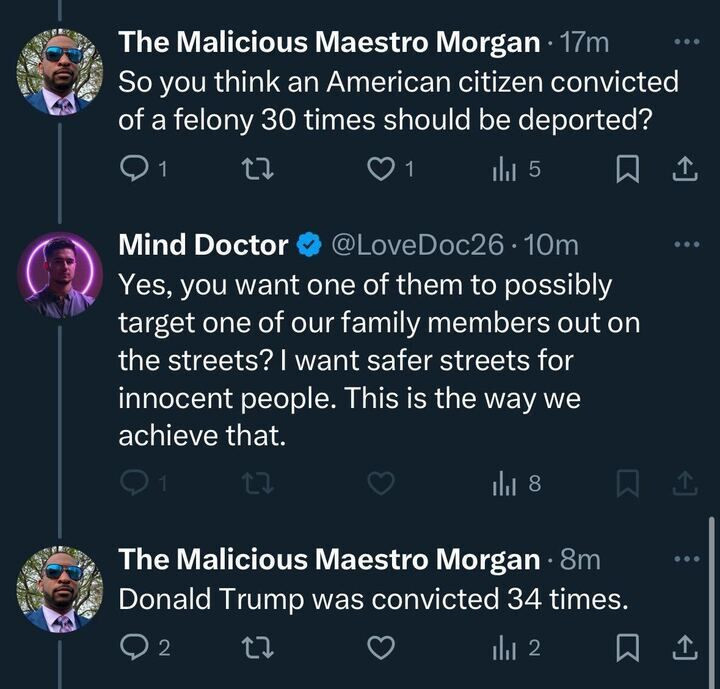The width and height of the screenshot is (720, 689).
Task: Open the Mind Doctor display name
Action: (x=203, y=244)
